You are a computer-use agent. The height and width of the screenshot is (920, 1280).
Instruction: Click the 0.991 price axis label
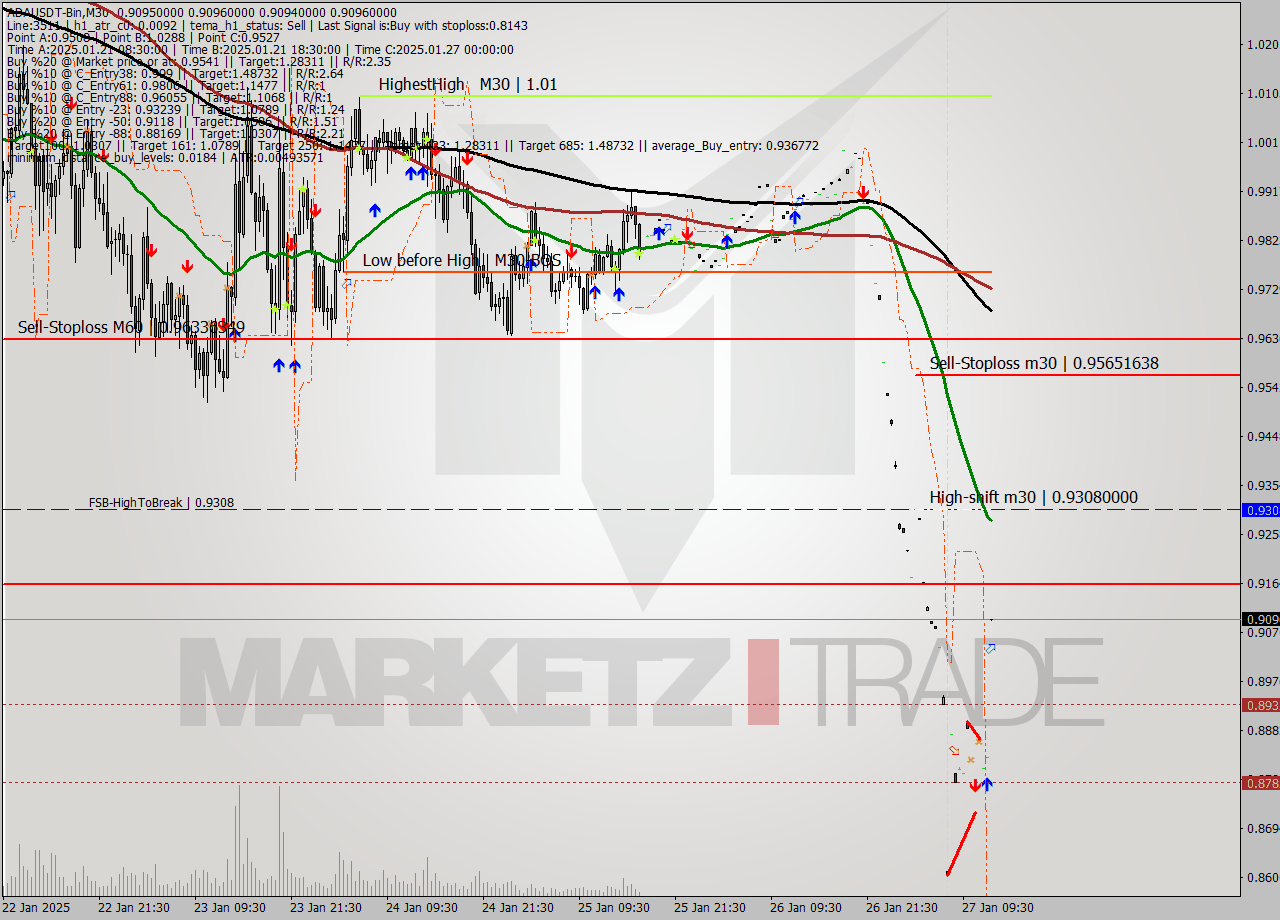click(1263, 192)
